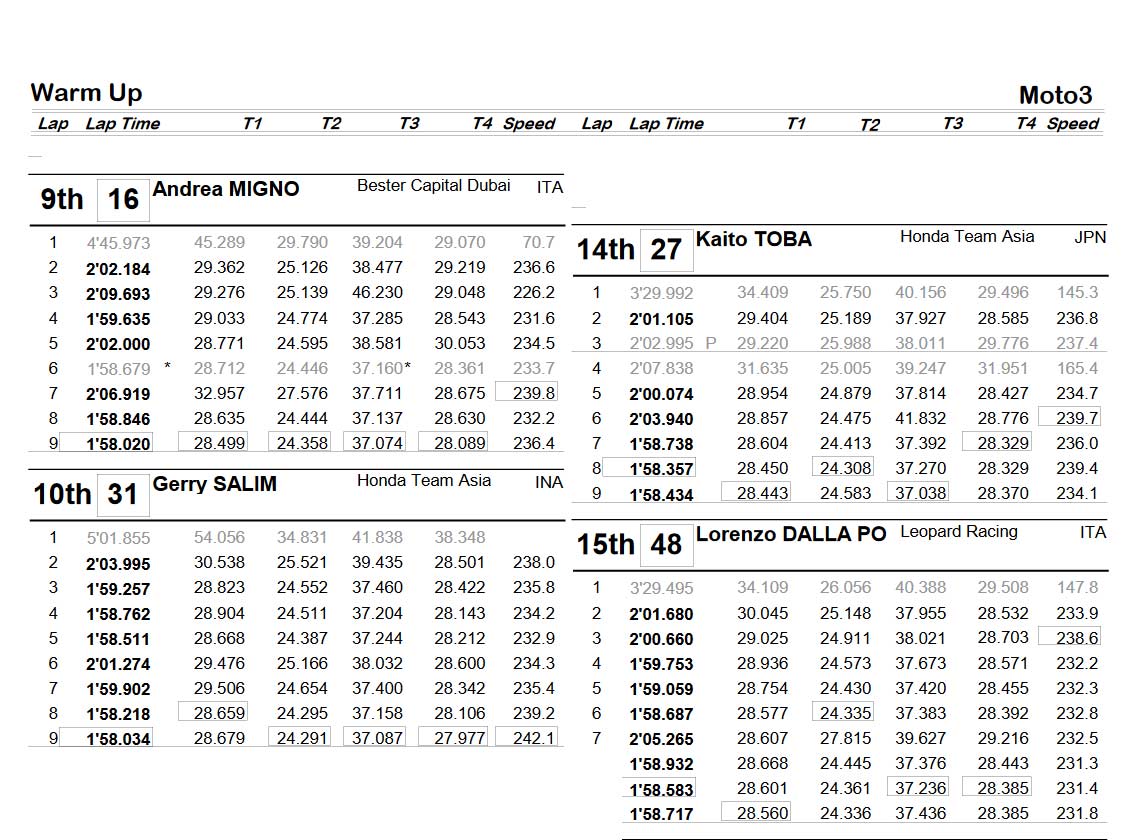1132x840 pixels.
Task: Click the Bester Capital Dubai team name
Action: 433,186
